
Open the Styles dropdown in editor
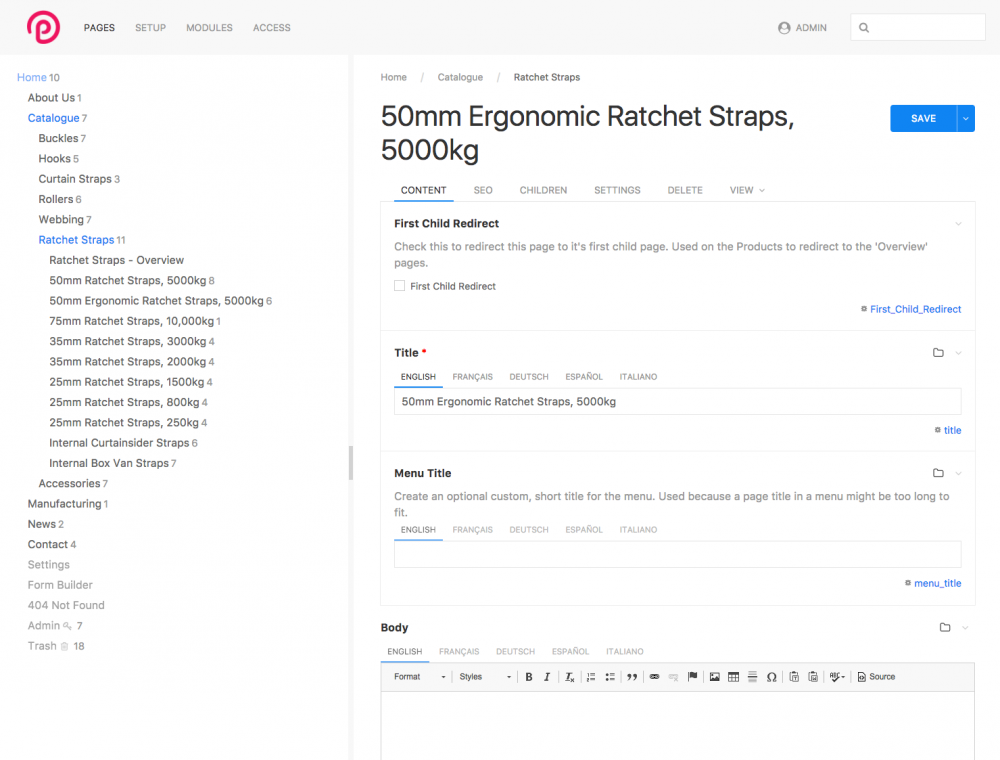485,677
